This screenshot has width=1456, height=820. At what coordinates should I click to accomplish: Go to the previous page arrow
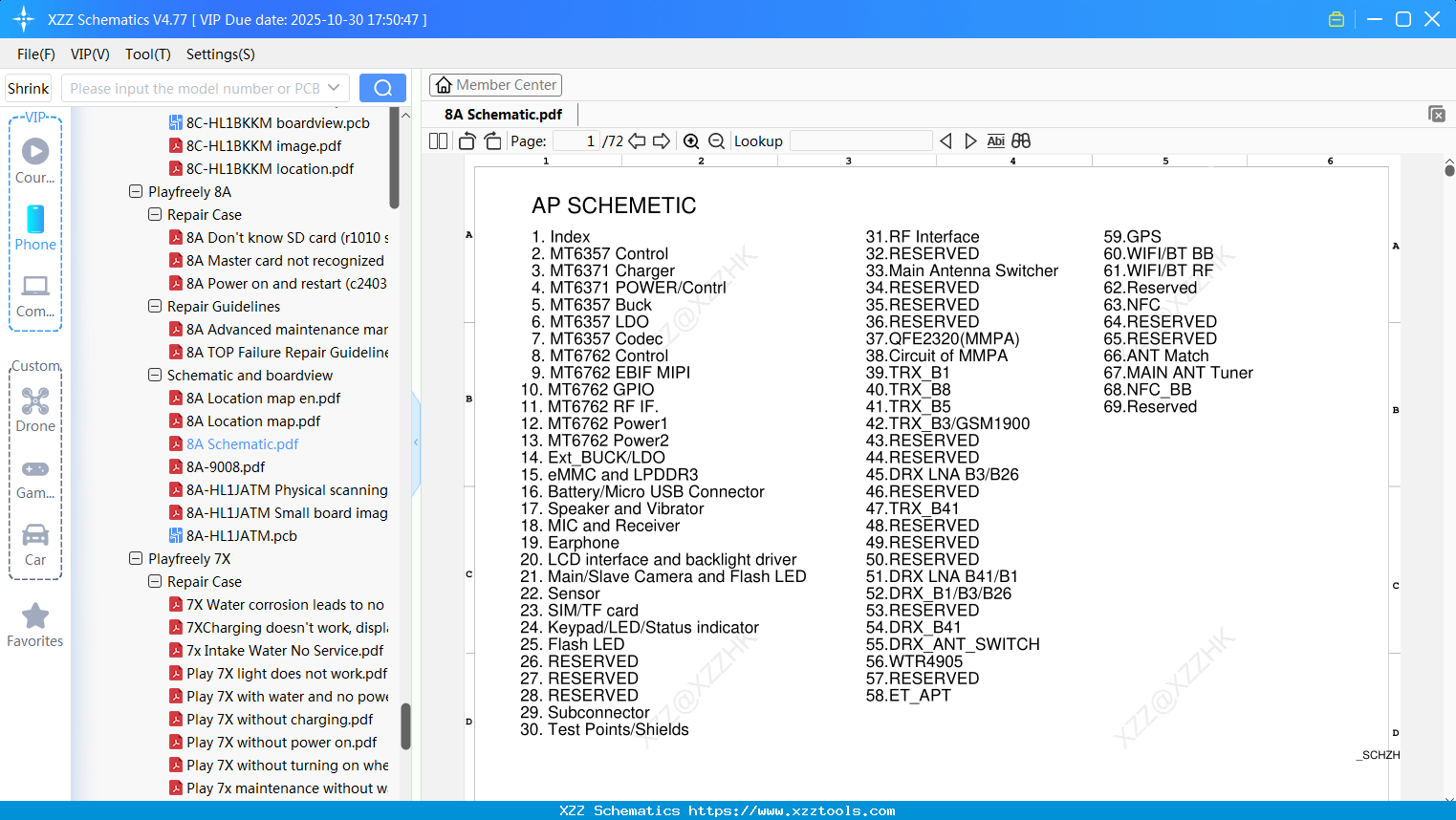coord(638,140)
